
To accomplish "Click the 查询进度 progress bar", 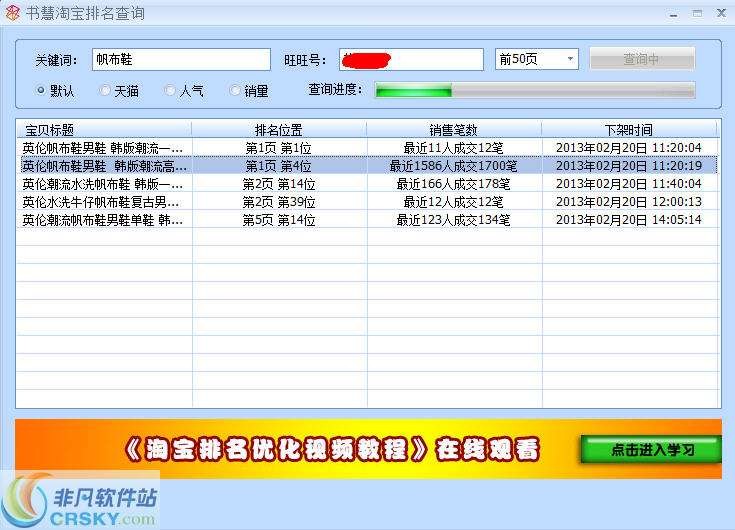I will [535, 90].
